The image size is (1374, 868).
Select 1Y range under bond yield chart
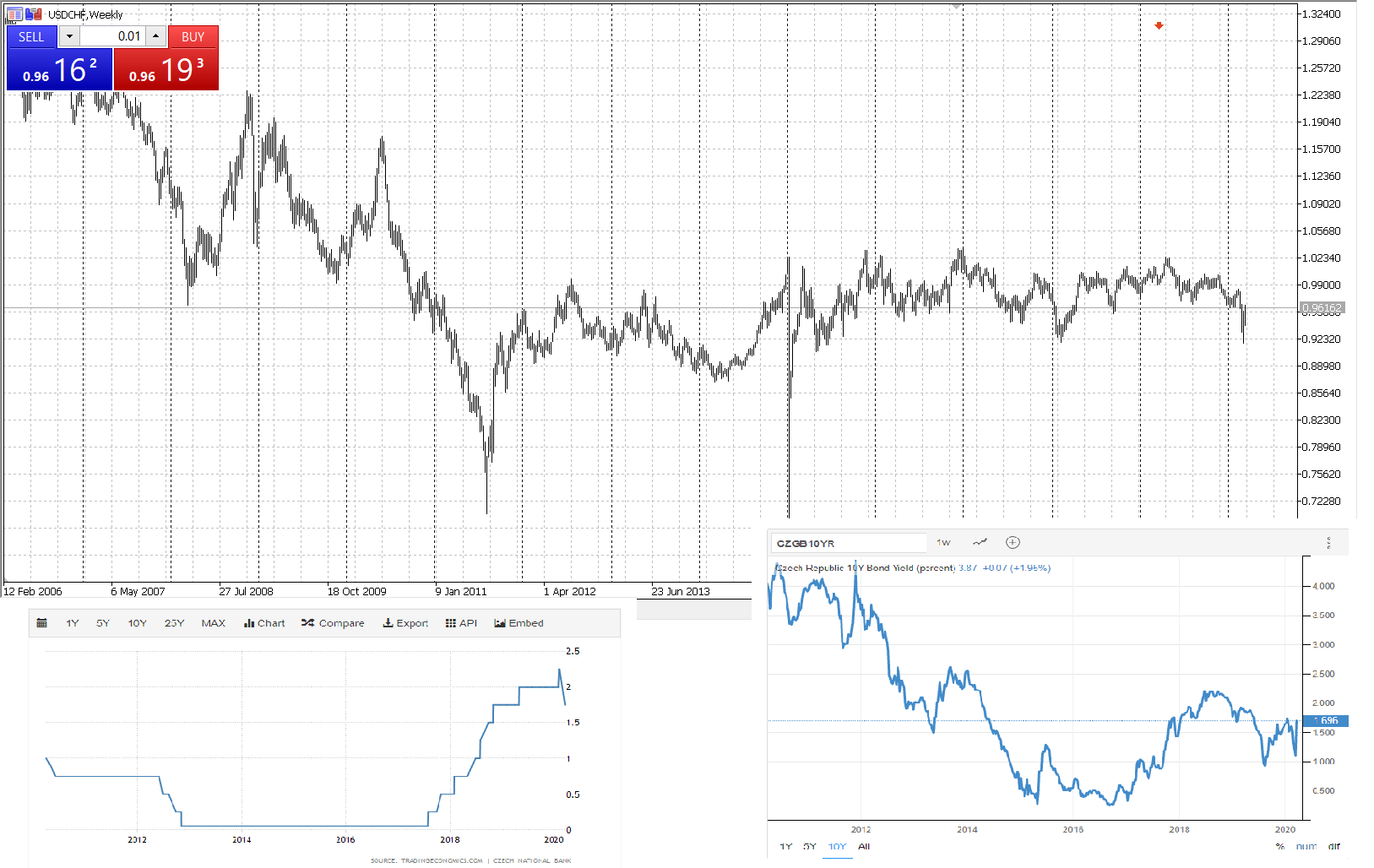click(786, 846)
